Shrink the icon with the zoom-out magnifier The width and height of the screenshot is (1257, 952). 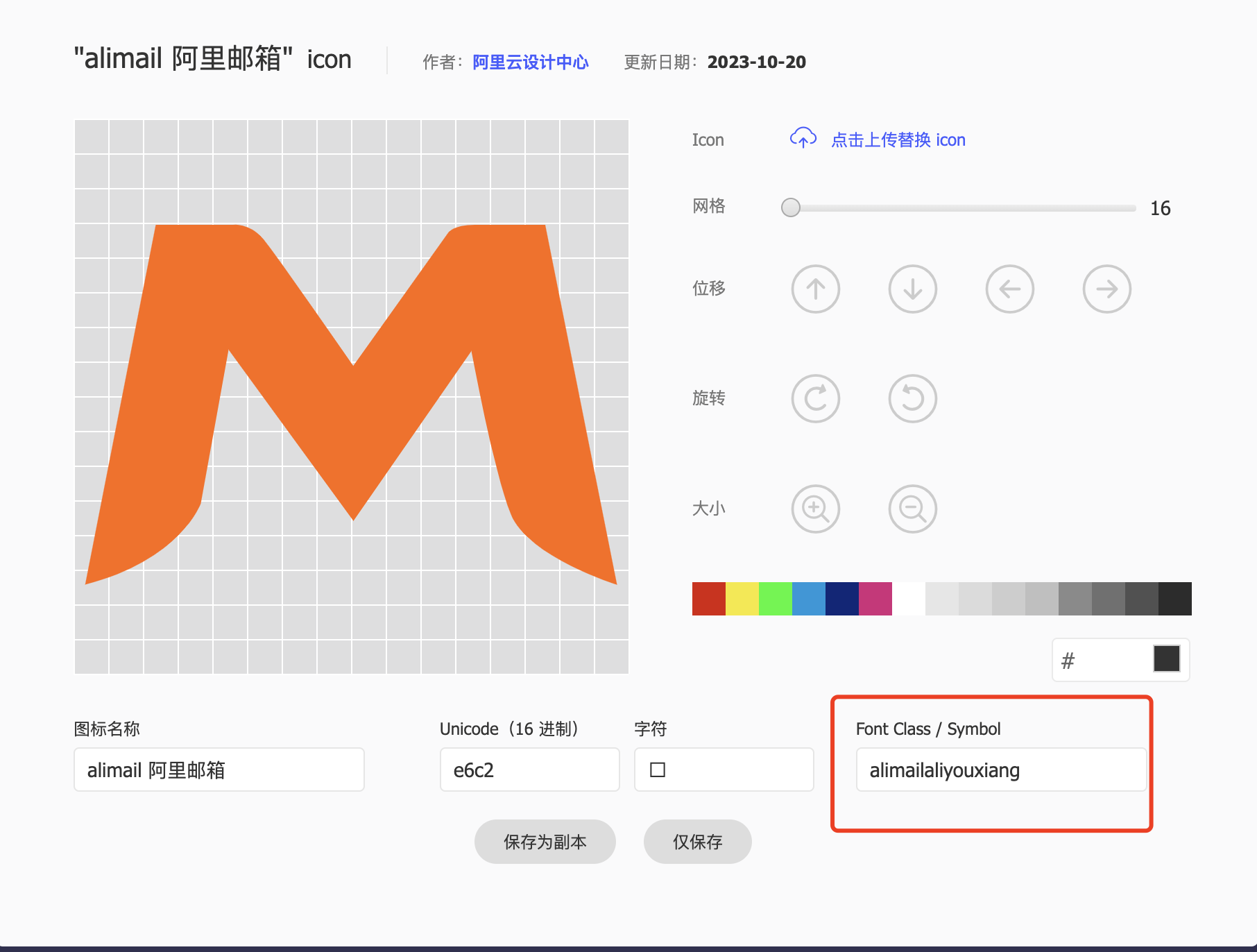click(912, 509)
